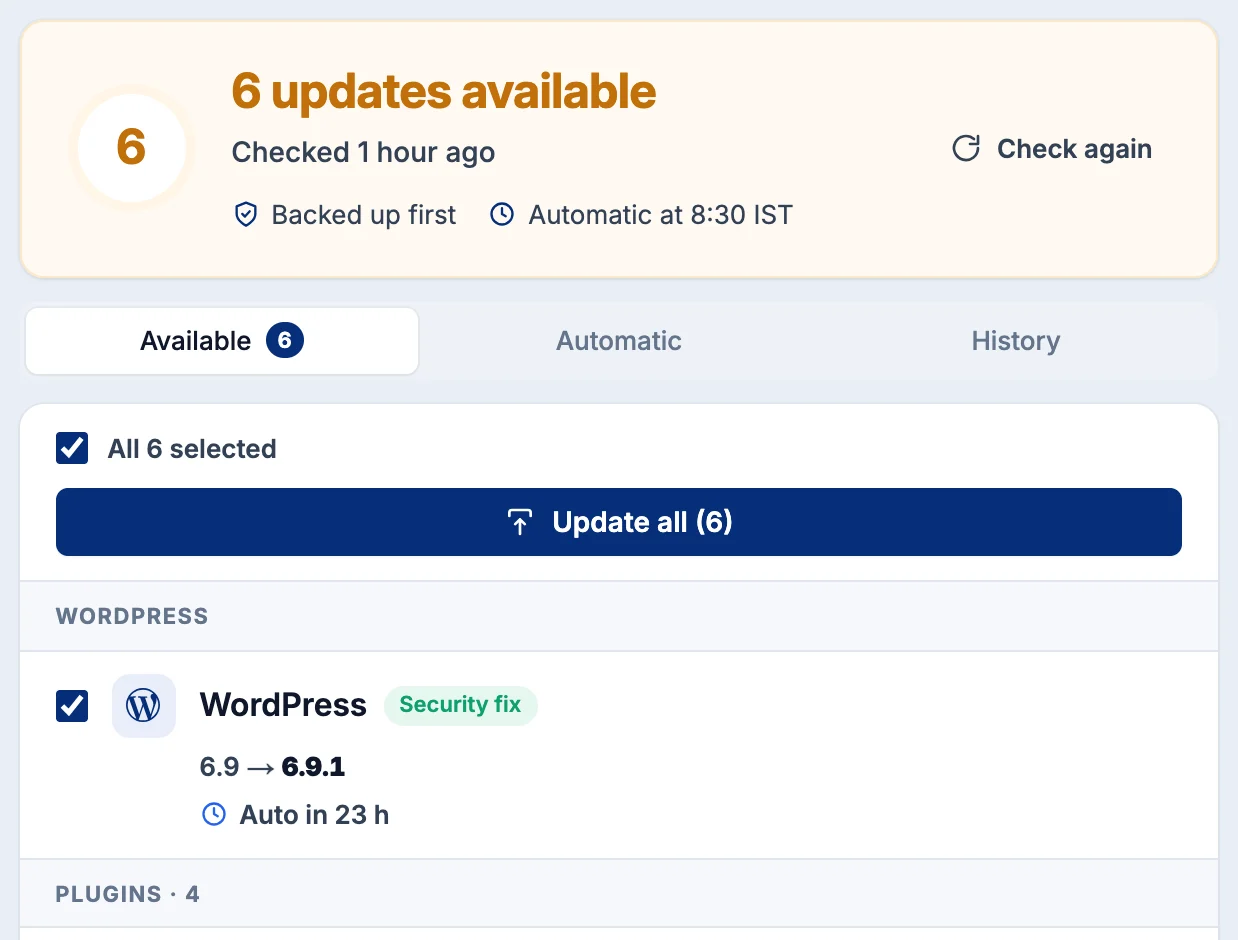
Task: Click the large circular 6 counter
Action: 131,148
